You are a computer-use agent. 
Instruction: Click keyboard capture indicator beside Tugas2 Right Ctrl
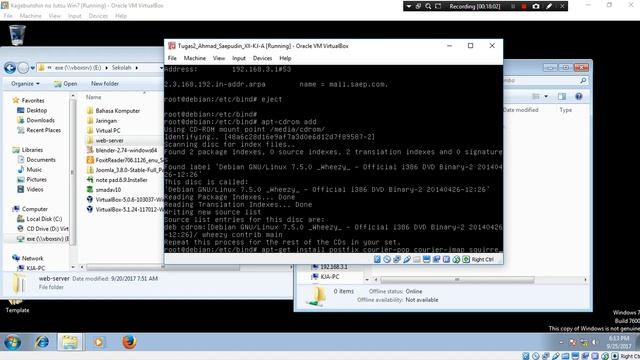pyautogui.click(x=466, y=259)
